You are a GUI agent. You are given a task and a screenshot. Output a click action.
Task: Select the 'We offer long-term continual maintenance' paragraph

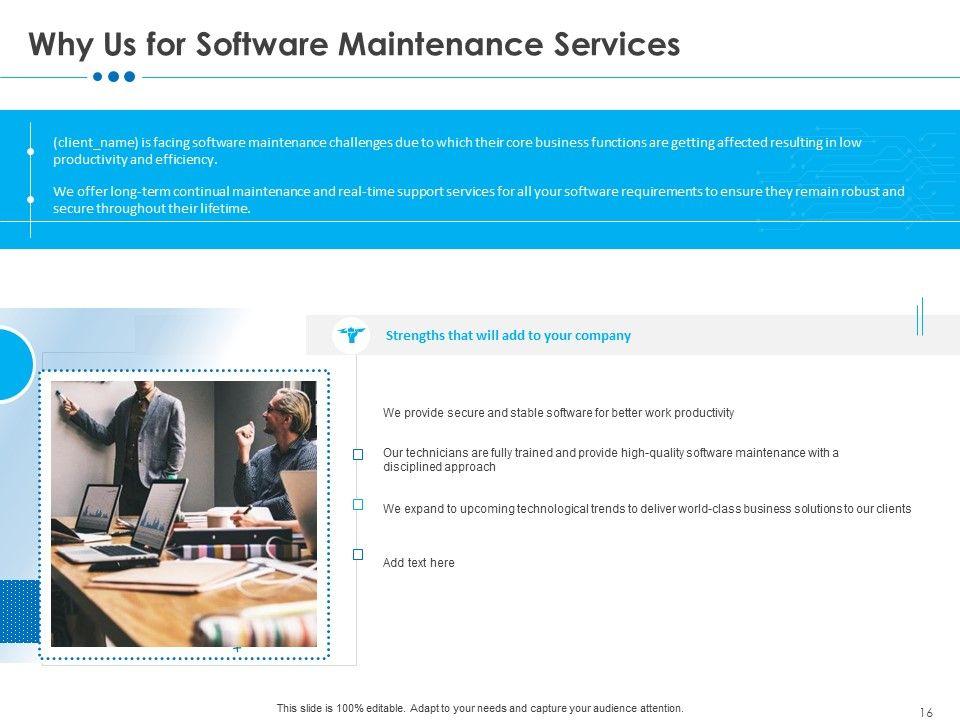[478, 199]
